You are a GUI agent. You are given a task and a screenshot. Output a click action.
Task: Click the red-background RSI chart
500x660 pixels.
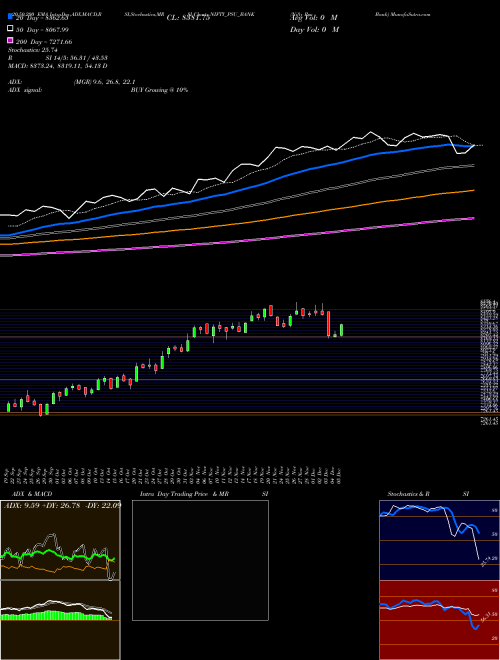pos(439,620)
